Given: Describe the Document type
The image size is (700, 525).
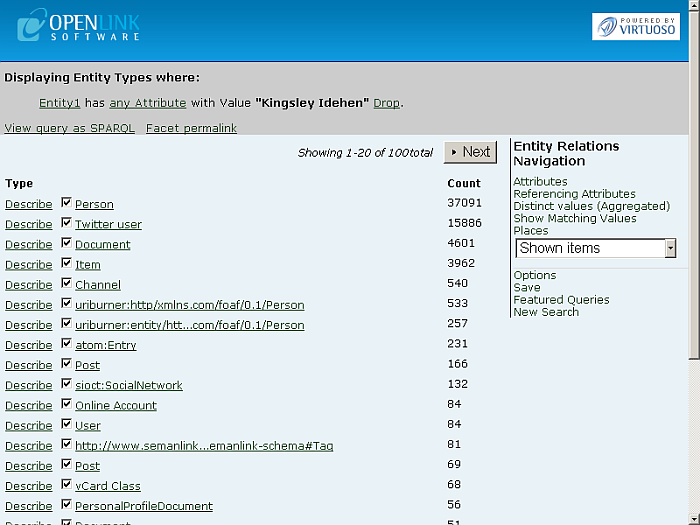Looking at the screenshot, I should 29,245.
